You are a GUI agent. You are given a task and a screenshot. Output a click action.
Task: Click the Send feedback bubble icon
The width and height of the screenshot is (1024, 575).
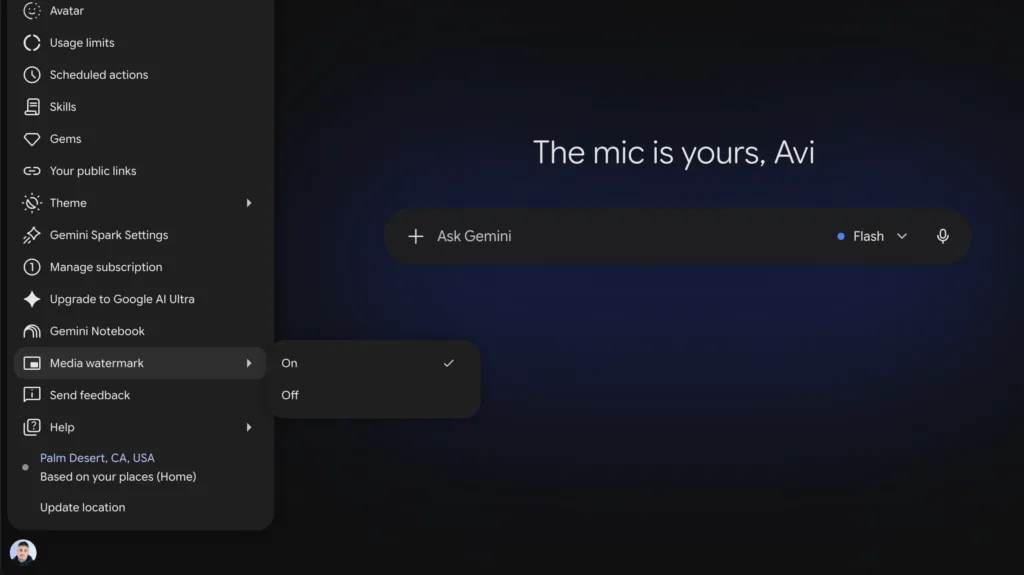coord(31,395)
